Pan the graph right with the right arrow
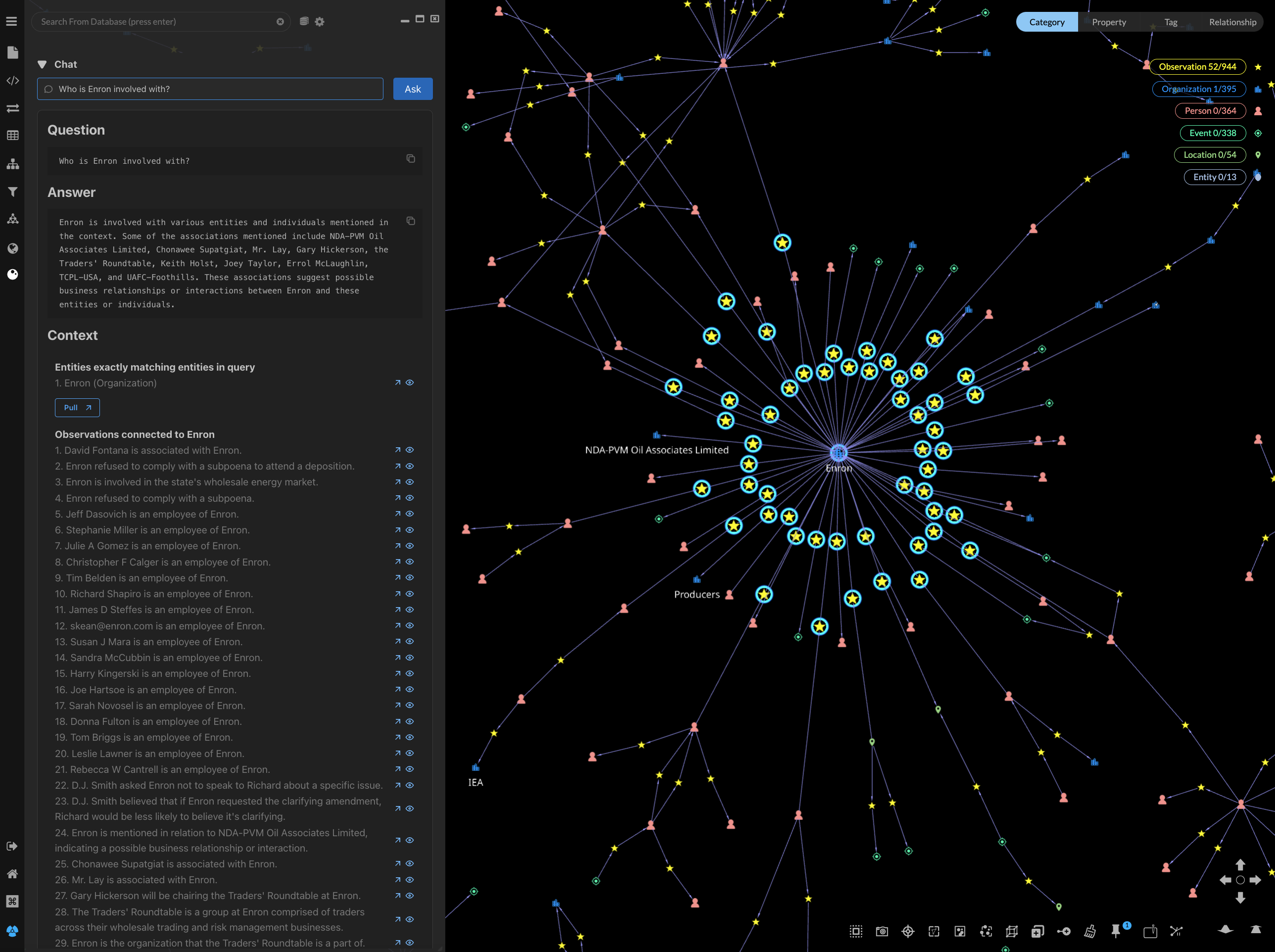 click(1255, 880)
